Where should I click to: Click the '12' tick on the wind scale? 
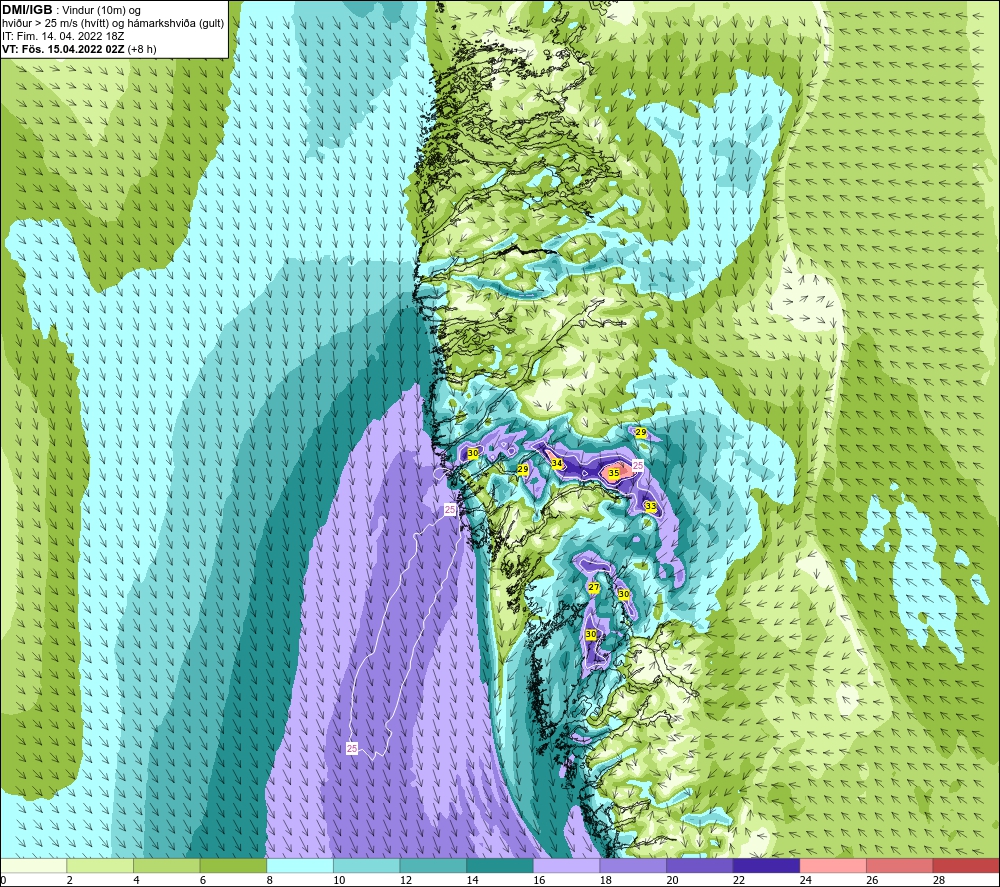pyautogui.click(x=406, y=880)
